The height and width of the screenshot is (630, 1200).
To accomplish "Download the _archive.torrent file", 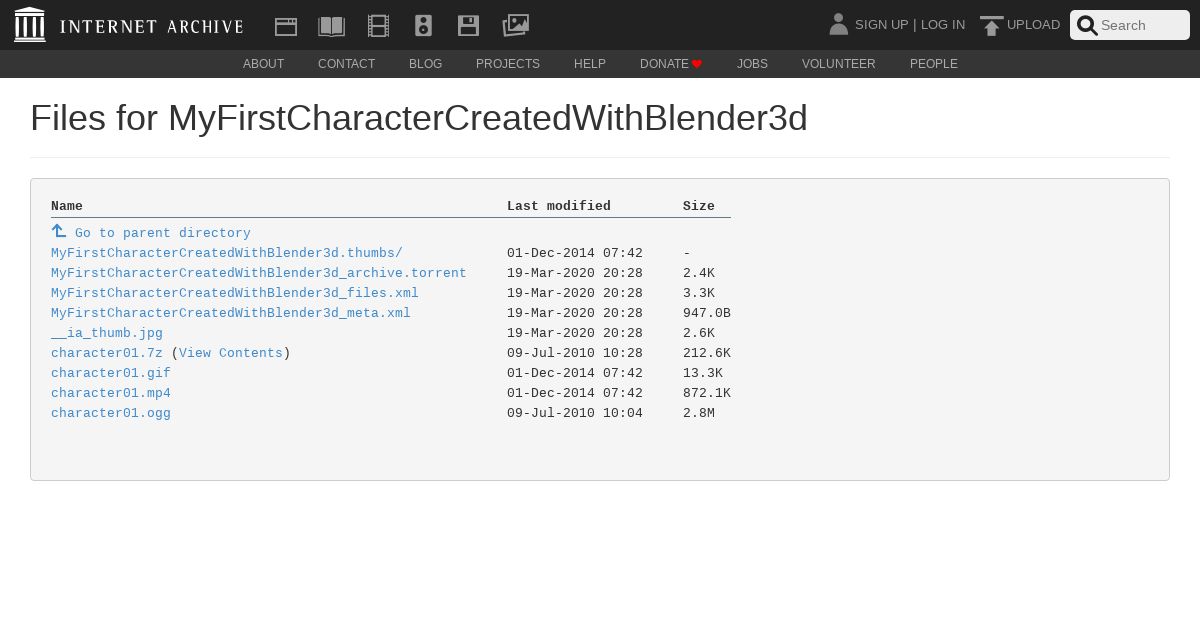I will point(259,273).
